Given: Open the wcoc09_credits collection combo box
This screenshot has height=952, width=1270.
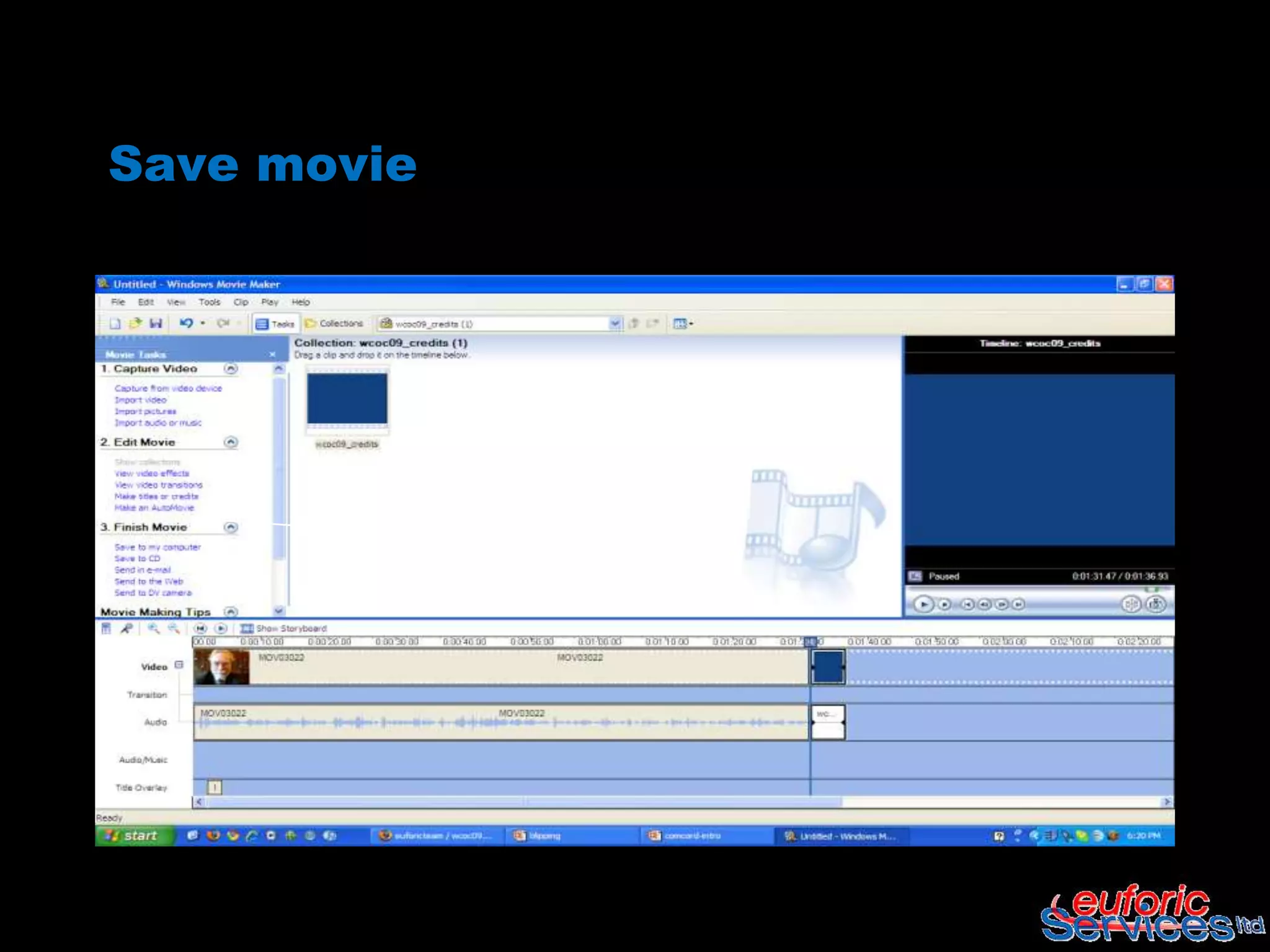Looking at the screenshot, I should click(500, 324).
